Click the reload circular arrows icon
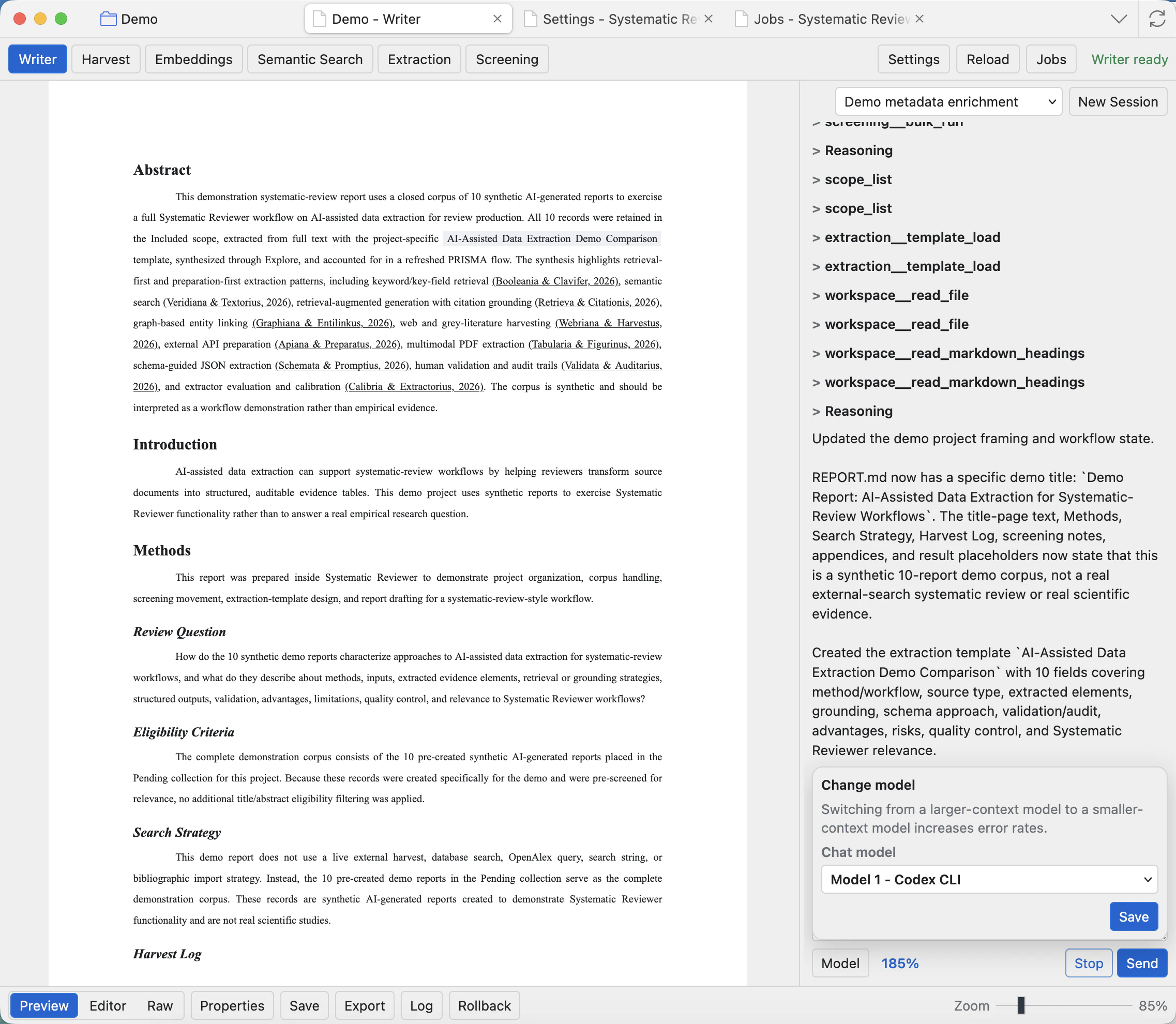This screenshot has width=1176, height=1024. pos(1157,19)
